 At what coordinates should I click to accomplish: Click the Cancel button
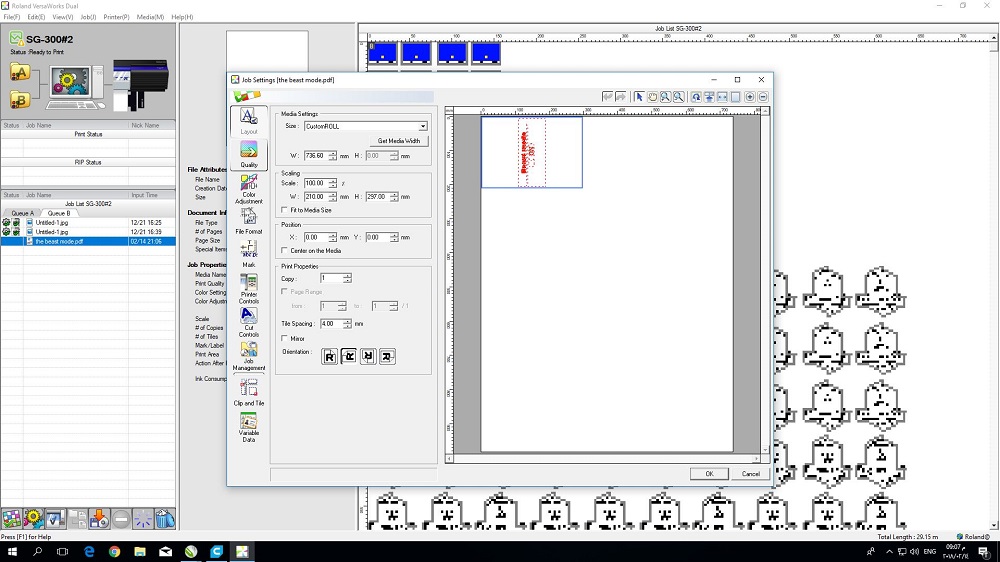(x=750, y=474)
